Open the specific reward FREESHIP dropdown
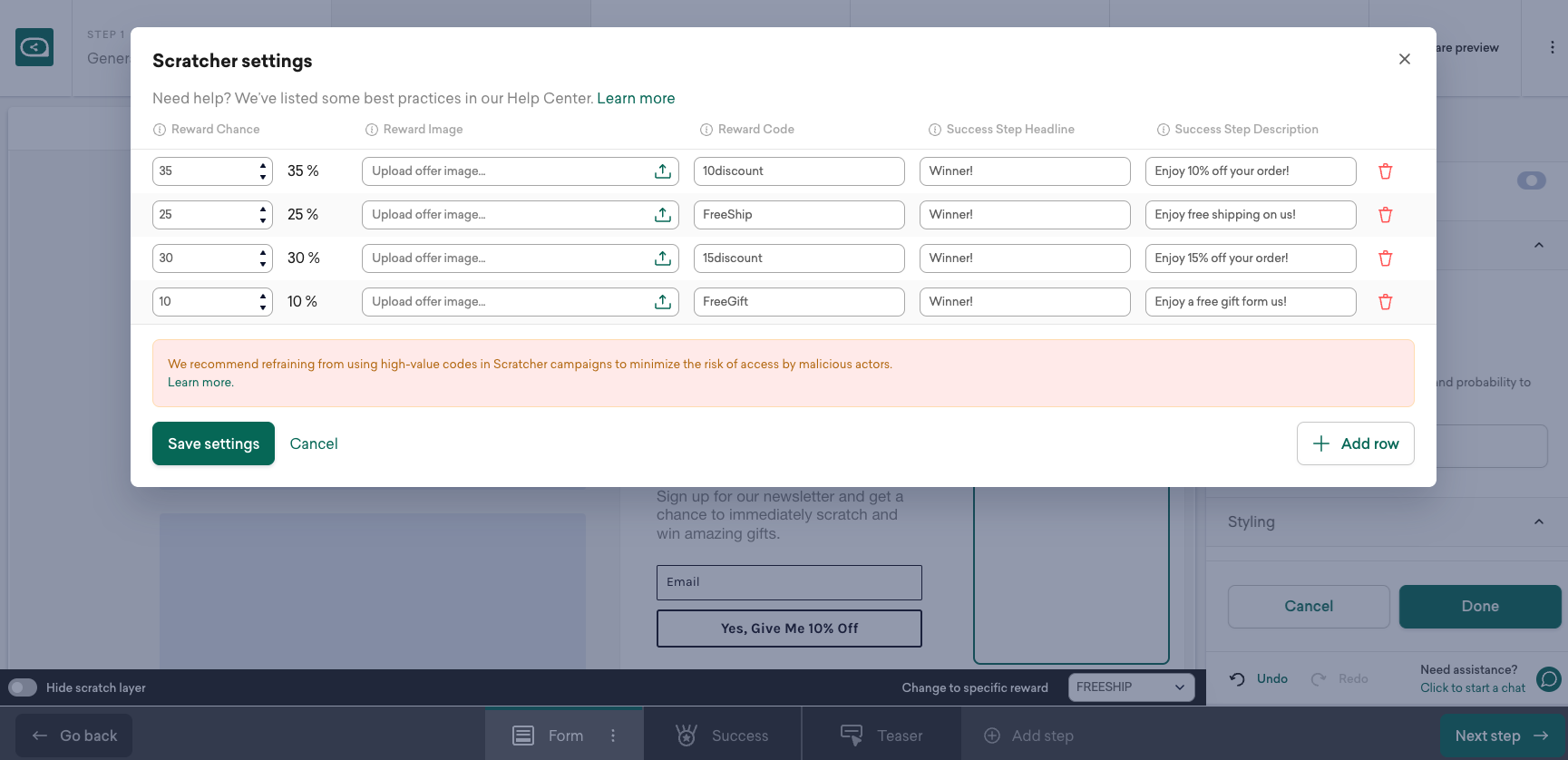The width and height of the screenshot is (1568, 760). (1130, 687)
